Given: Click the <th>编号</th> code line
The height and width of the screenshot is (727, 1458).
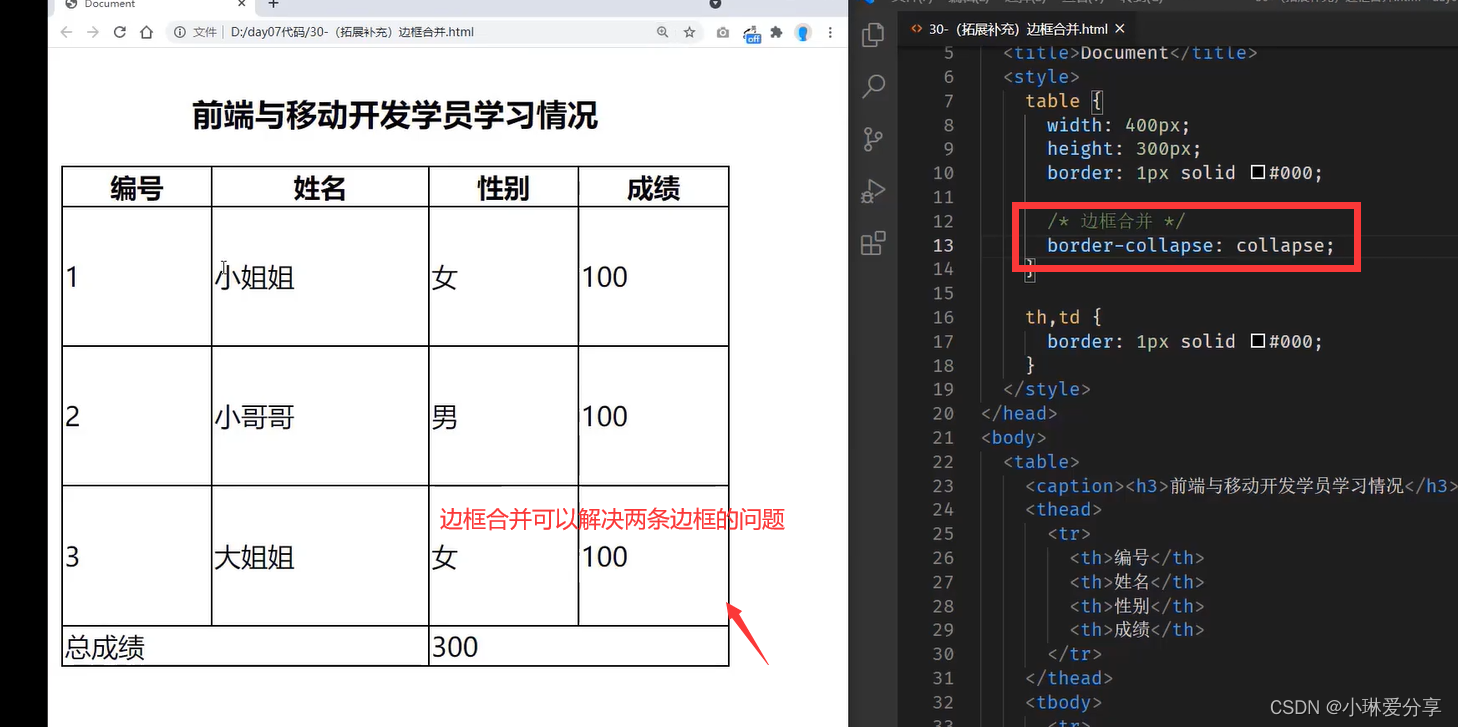Looking at the screenshot, I should pos(1137,558).
